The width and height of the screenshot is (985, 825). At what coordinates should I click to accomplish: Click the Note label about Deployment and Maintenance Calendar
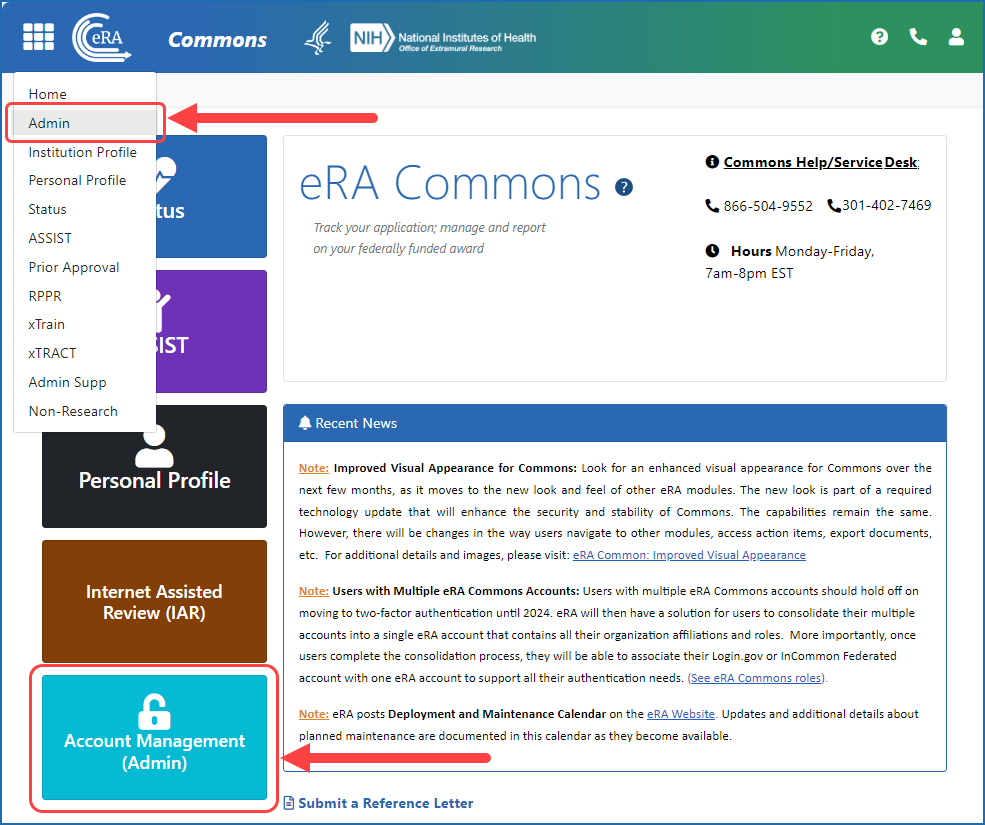point(313,714)
